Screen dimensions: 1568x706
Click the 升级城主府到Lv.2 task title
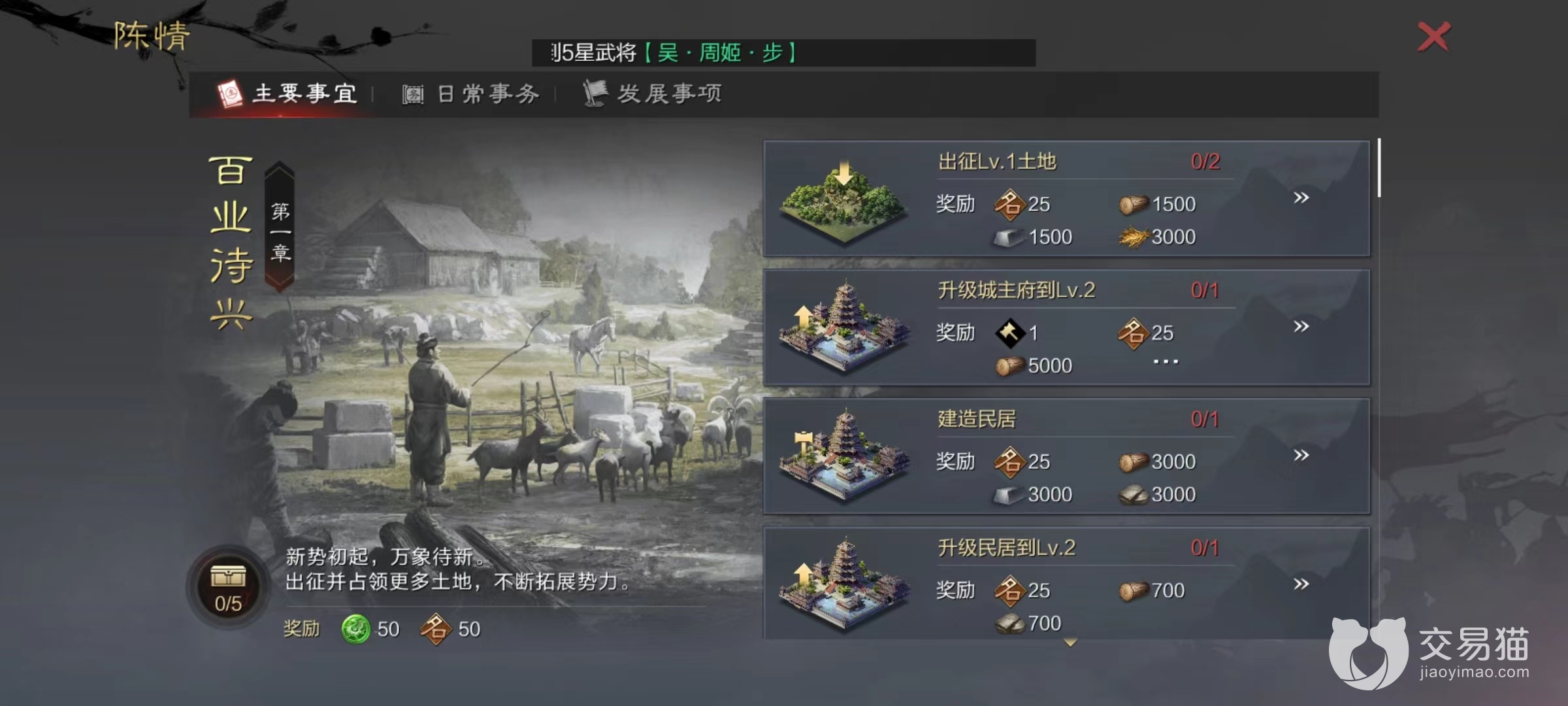click(x=1016, y=290)
